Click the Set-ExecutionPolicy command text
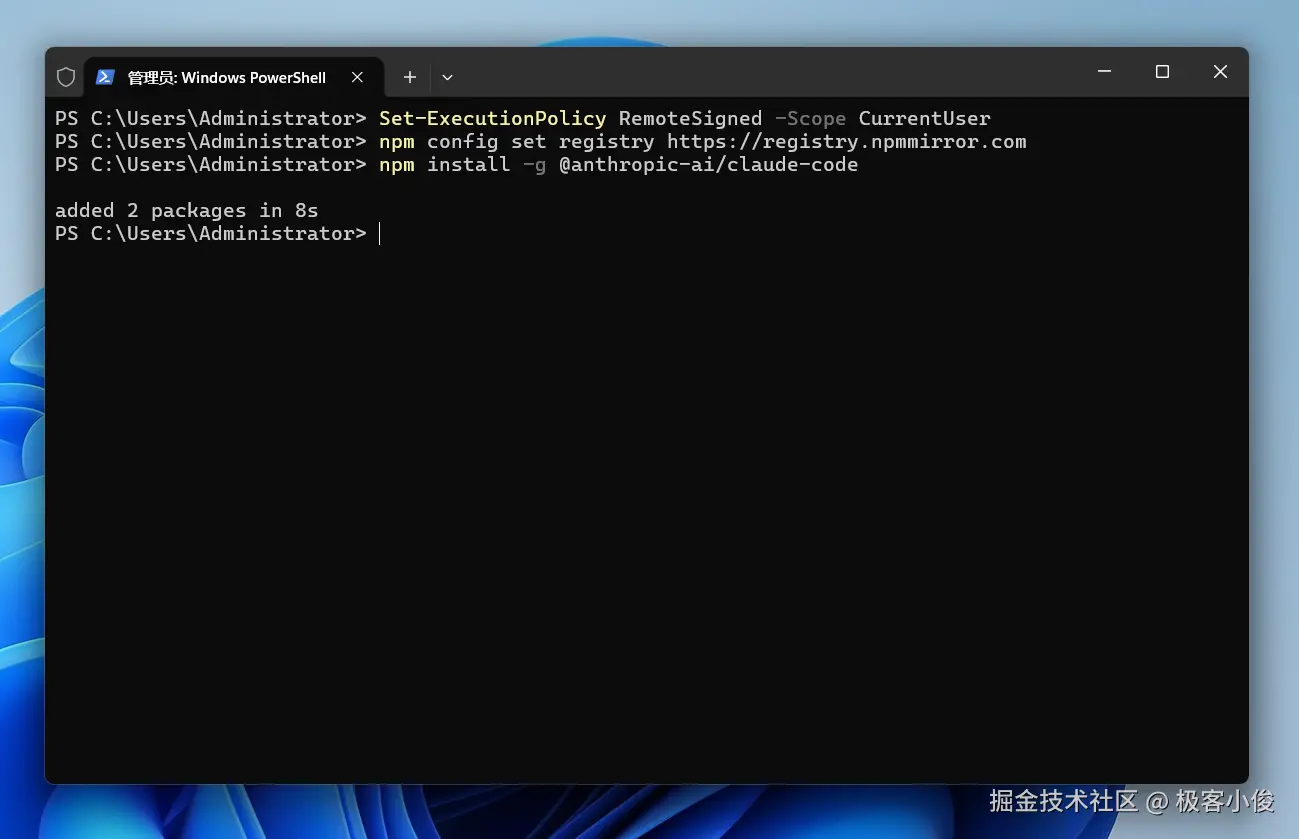 (x=492, y=118)
